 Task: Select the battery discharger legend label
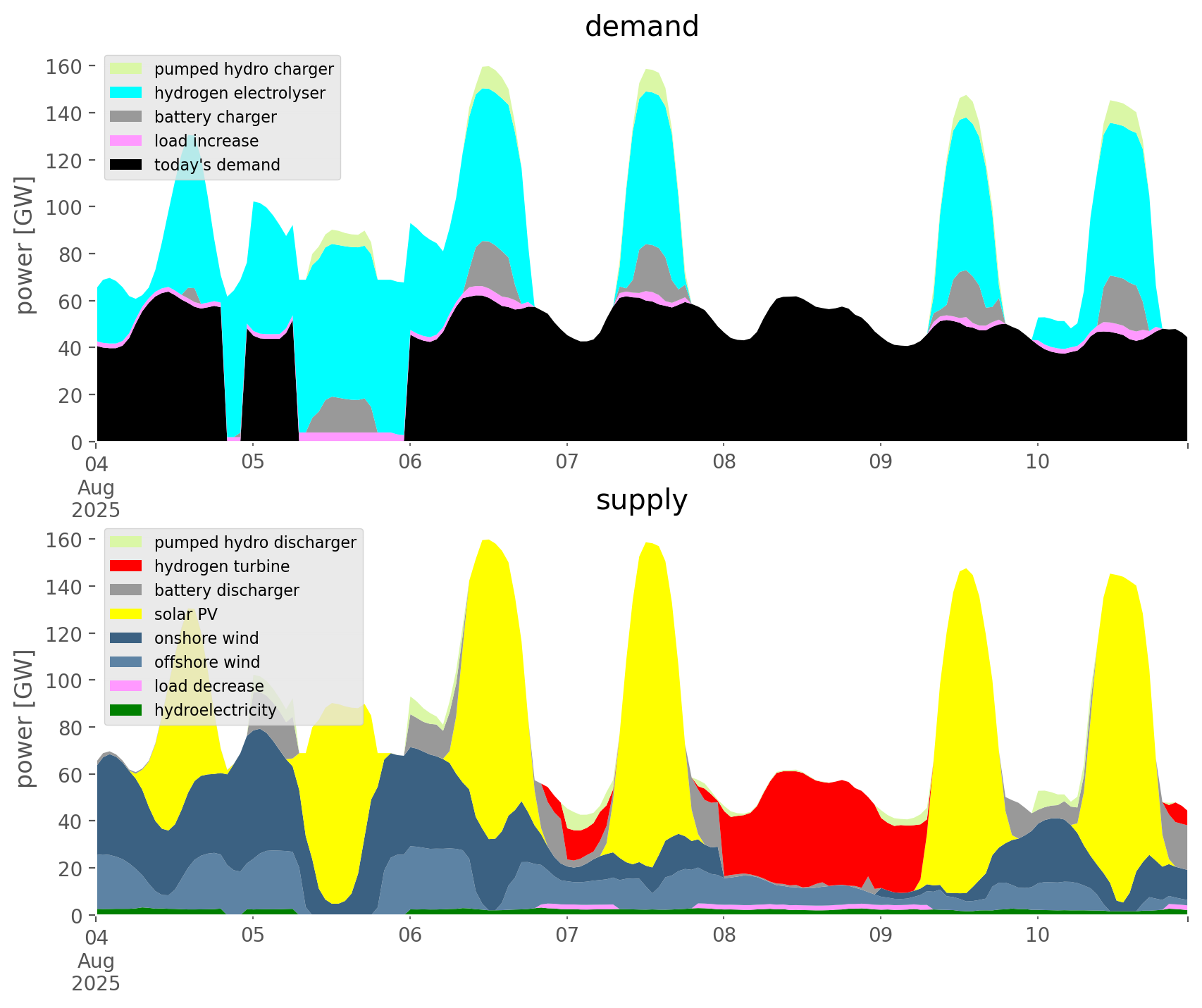click(226, 590)
